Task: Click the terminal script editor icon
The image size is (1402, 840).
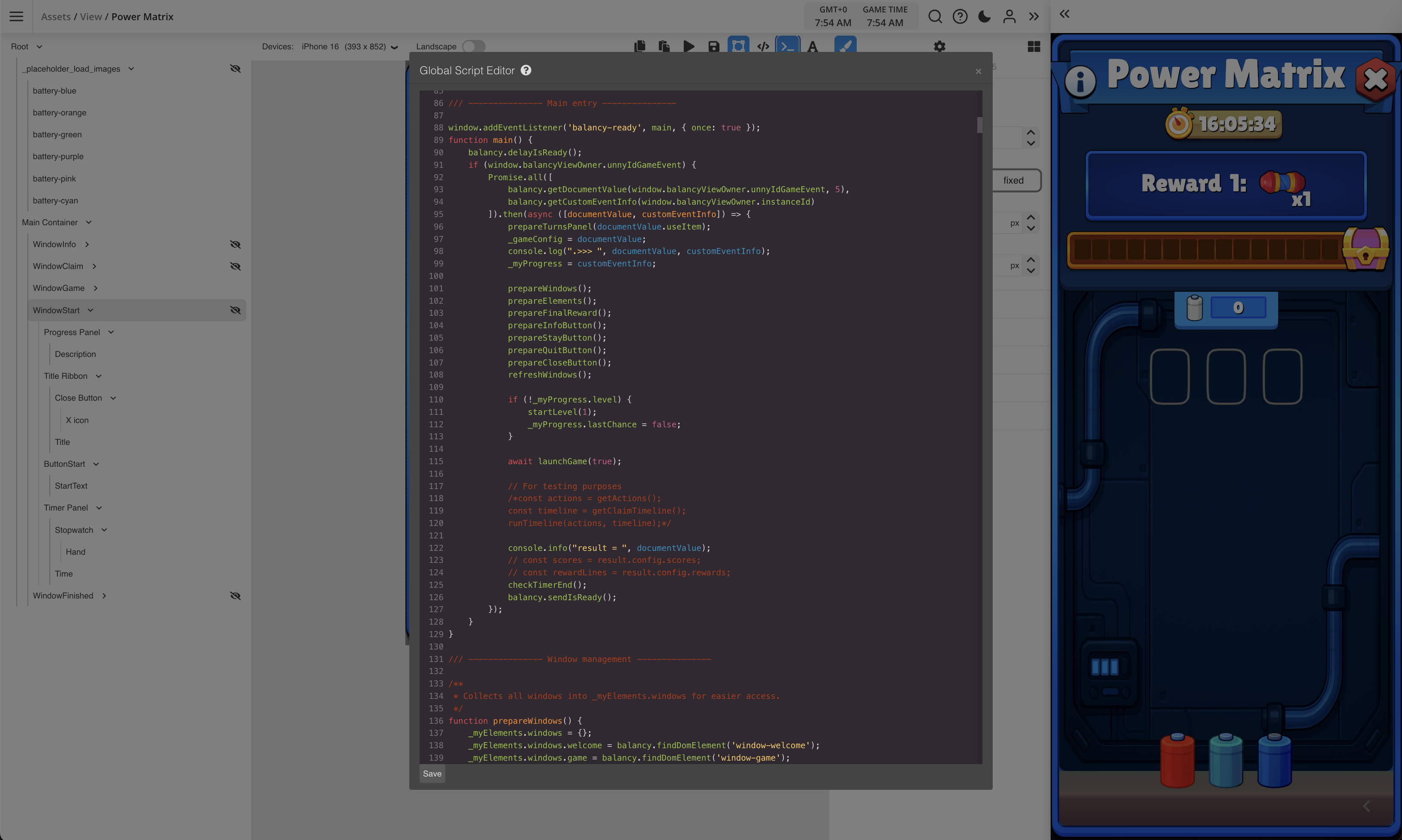Action: tap(787, 46)
